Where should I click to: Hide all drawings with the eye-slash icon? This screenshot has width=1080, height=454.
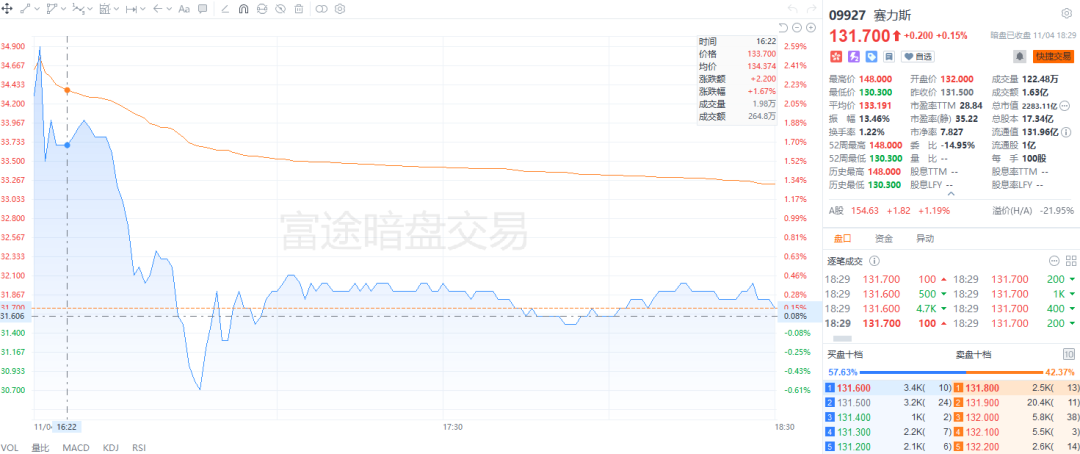tap(280, 9)
